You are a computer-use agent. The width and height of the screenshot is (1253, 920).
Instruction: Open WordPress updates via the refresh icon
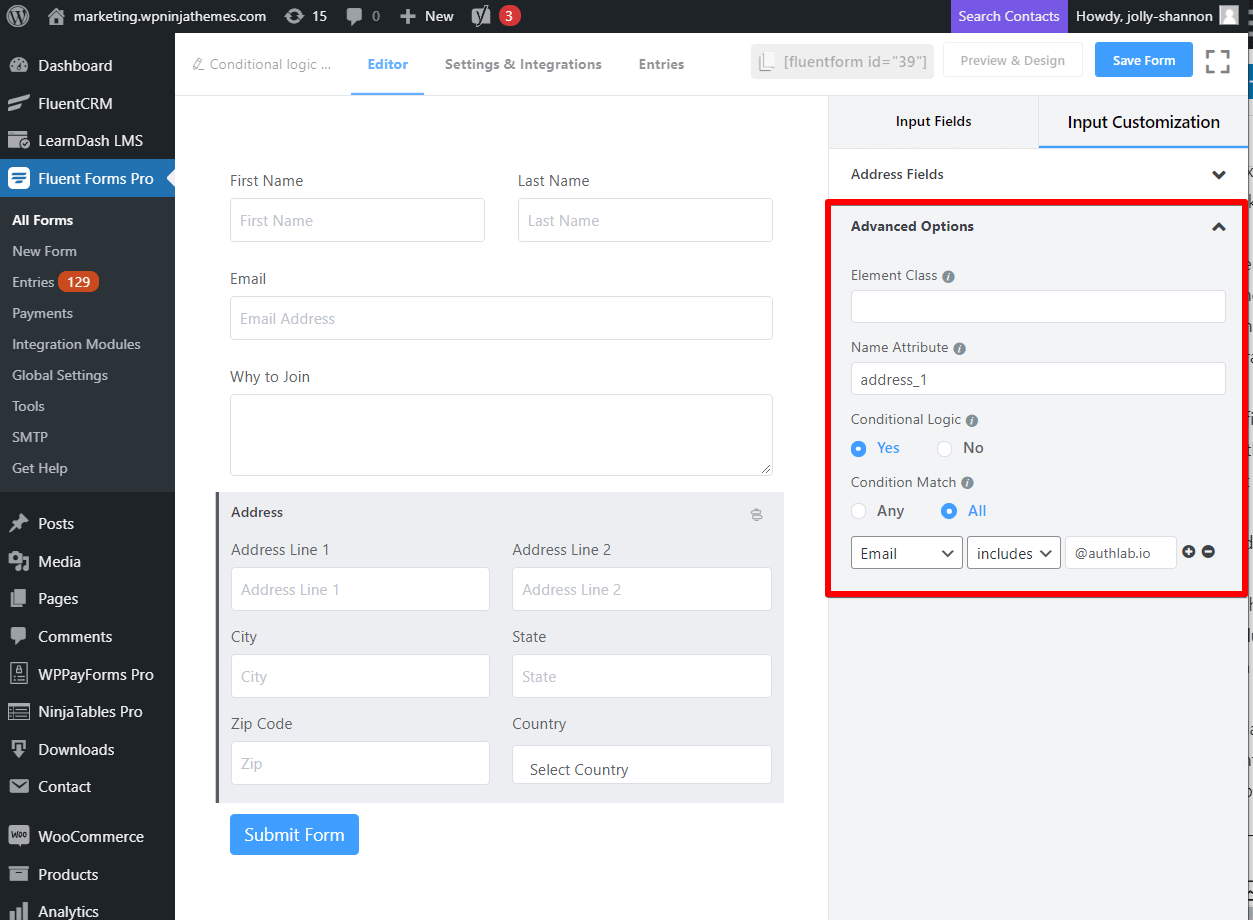pyautogui.click(x=294, y=15)
